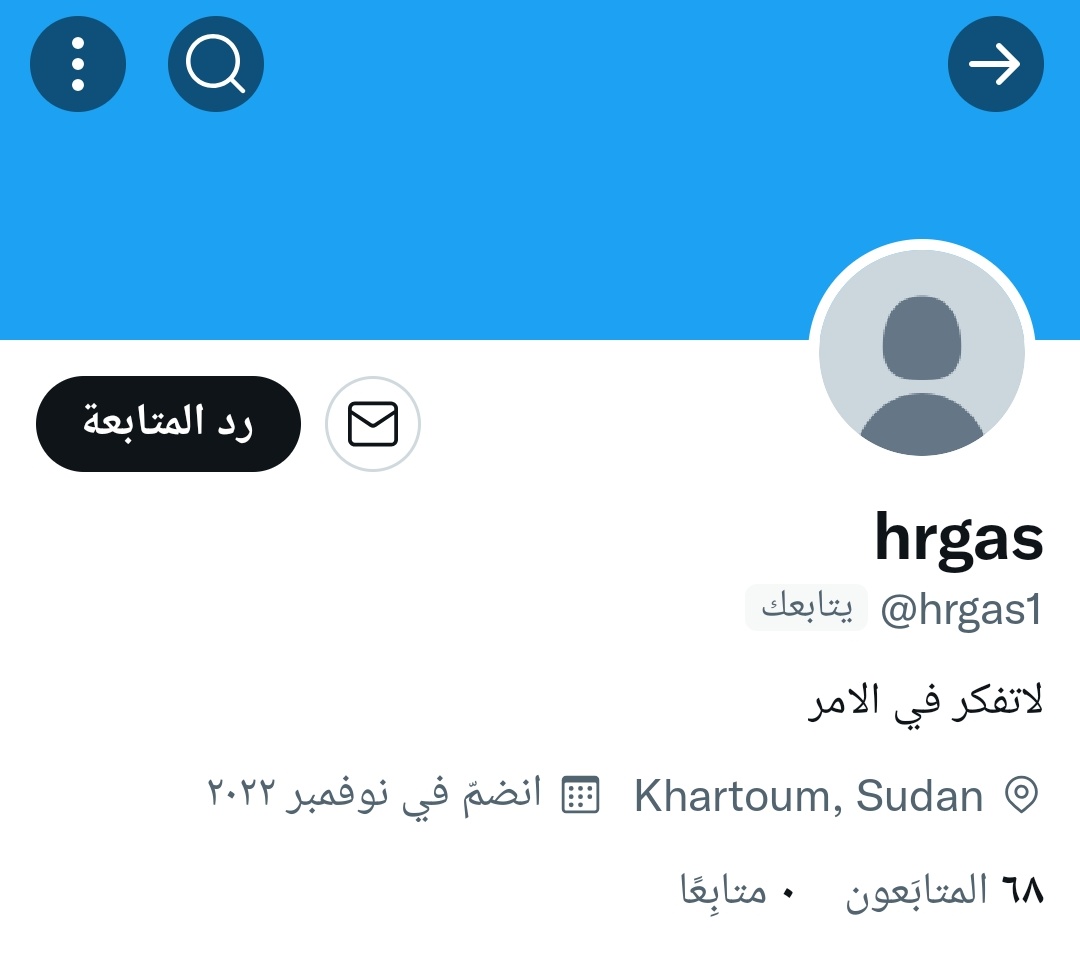The image size is (1080, 957).
Task: Open the three-dot more options menu
Action: [78, 64]
